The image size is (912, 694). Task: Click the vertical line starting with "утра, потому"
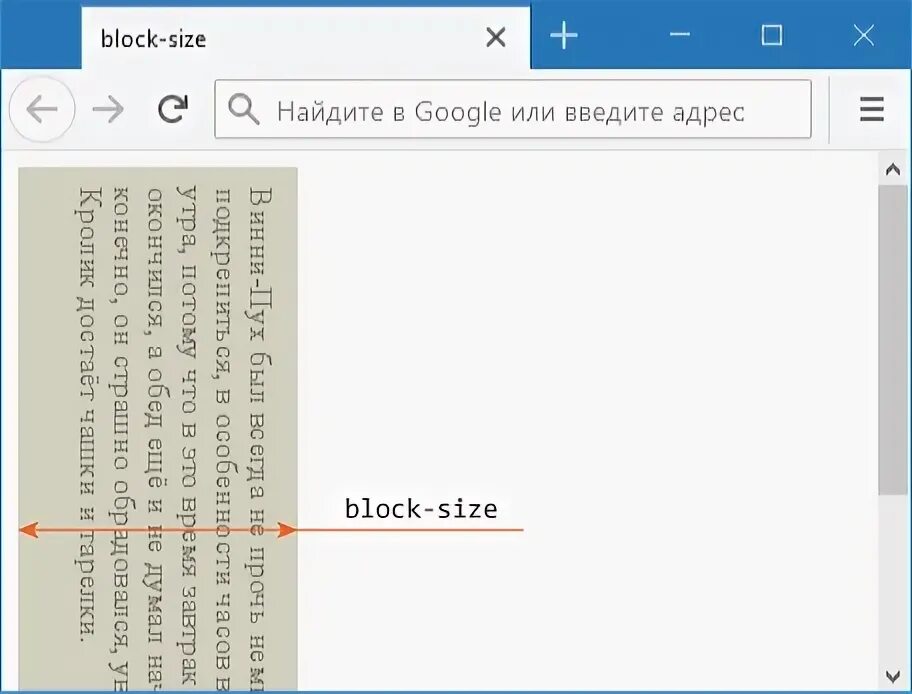[x=188, y=436]
